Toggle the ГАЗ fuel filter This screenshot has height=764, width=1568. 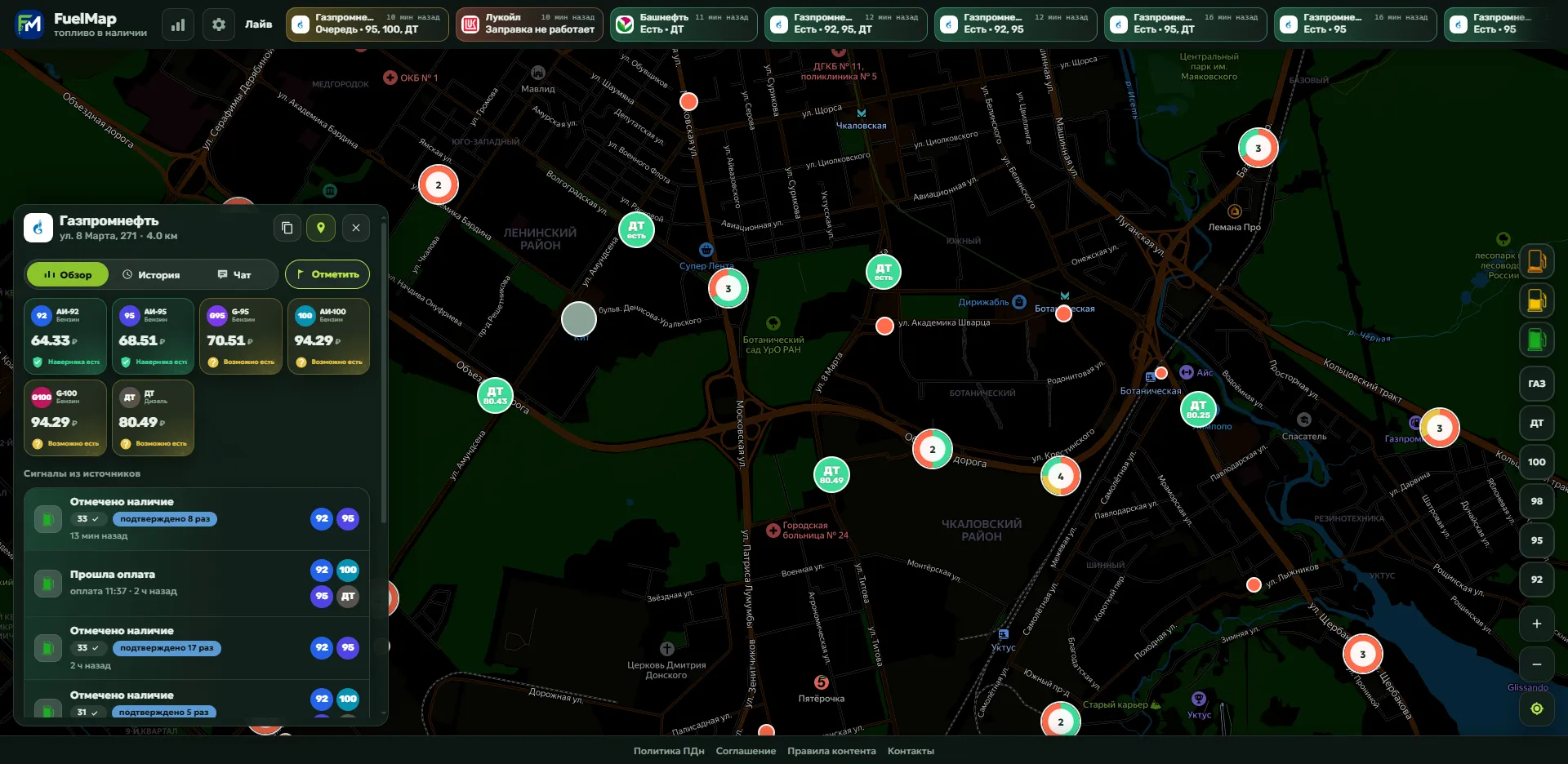pos(1537,384)
